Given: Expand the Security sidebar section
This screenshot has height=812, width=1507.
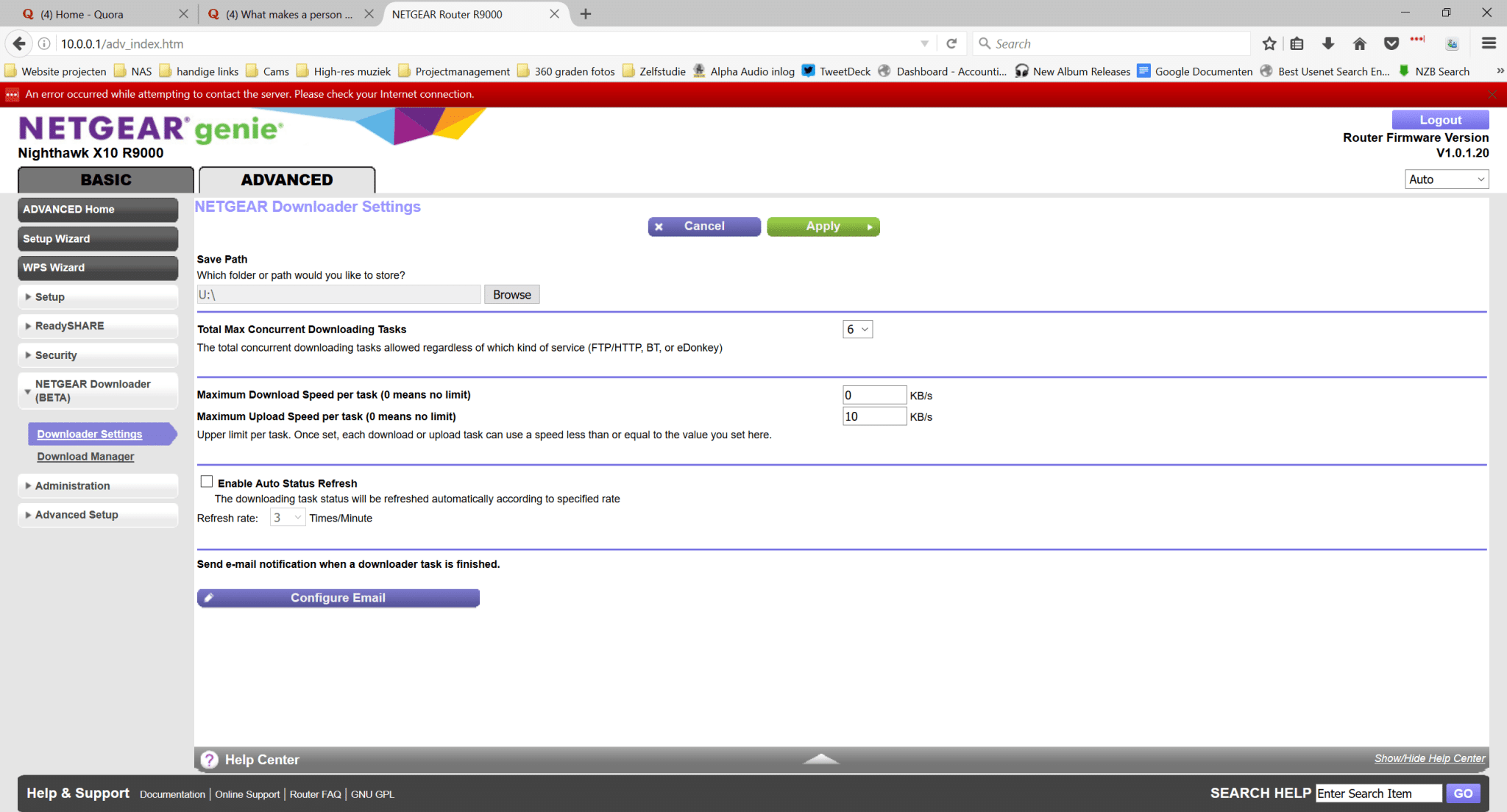Looking at the screenshot, I should [x=98, y=355].
